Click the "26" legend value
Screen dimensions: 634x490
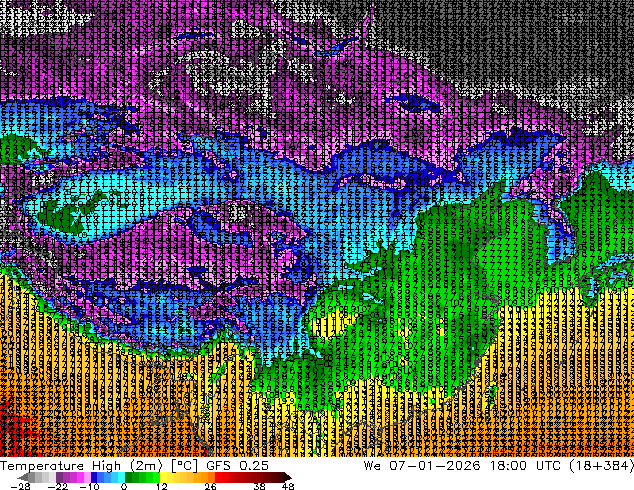tap(210, 486)
